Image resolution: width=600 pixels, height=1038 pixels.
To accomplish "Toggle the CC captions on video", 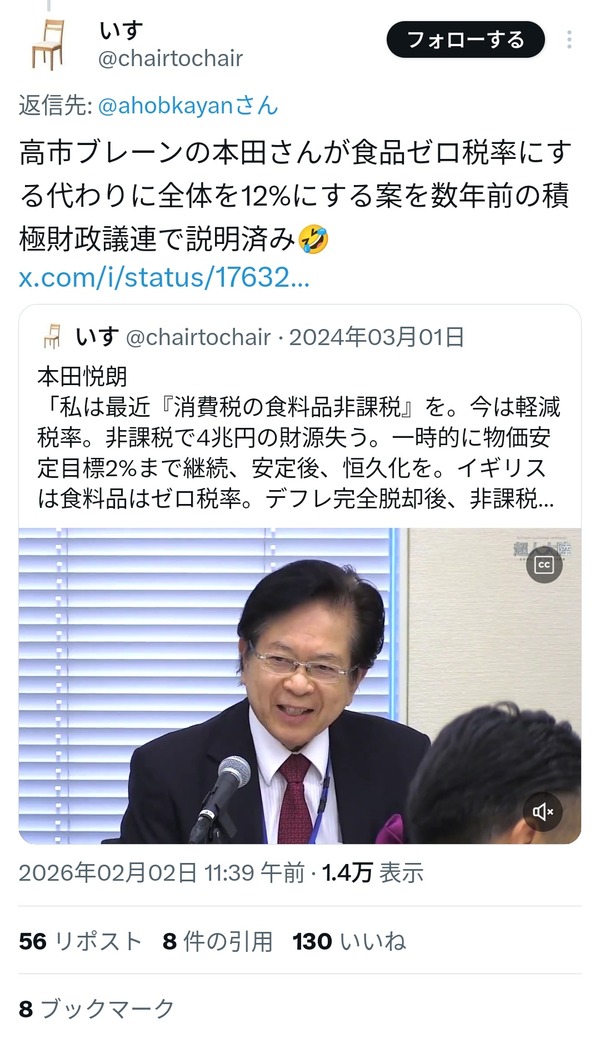I will [x=544, y=565].
